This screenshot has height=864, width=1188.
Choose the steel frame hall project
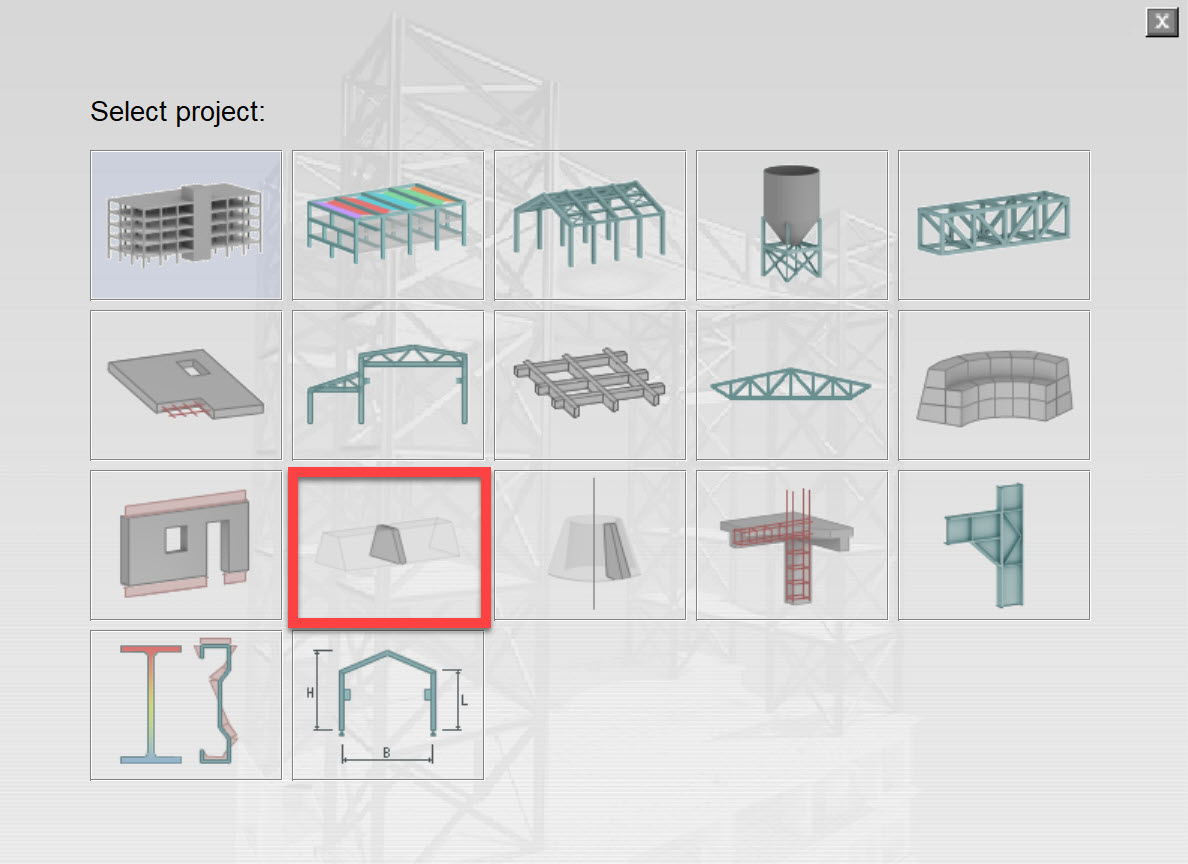589,224
